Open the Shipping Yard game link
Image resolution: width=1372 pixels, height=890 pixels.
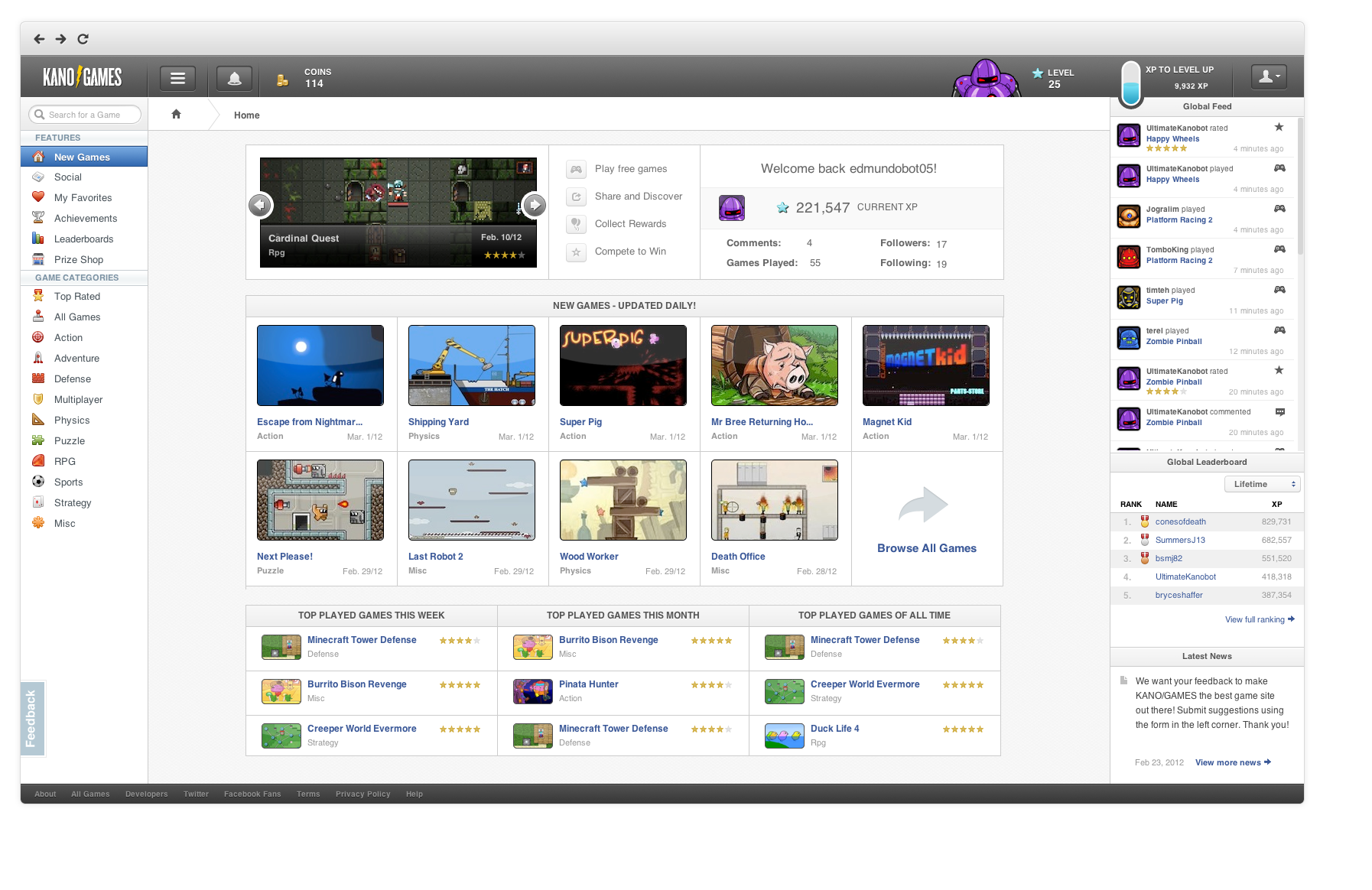click(438, 422)
